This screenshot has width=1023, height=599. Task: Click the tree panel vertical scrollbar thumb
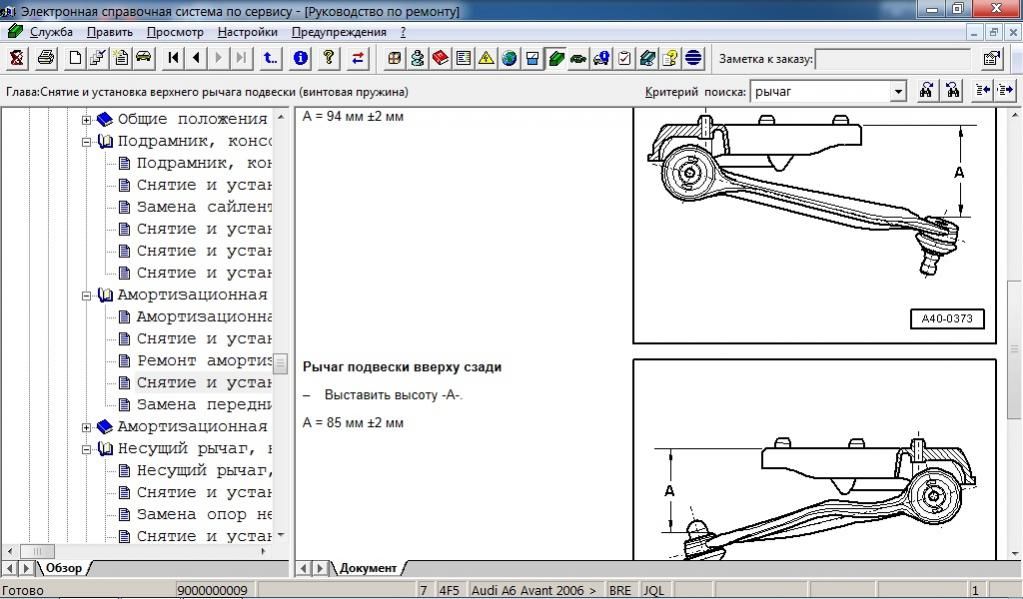[x=281, y=363]
